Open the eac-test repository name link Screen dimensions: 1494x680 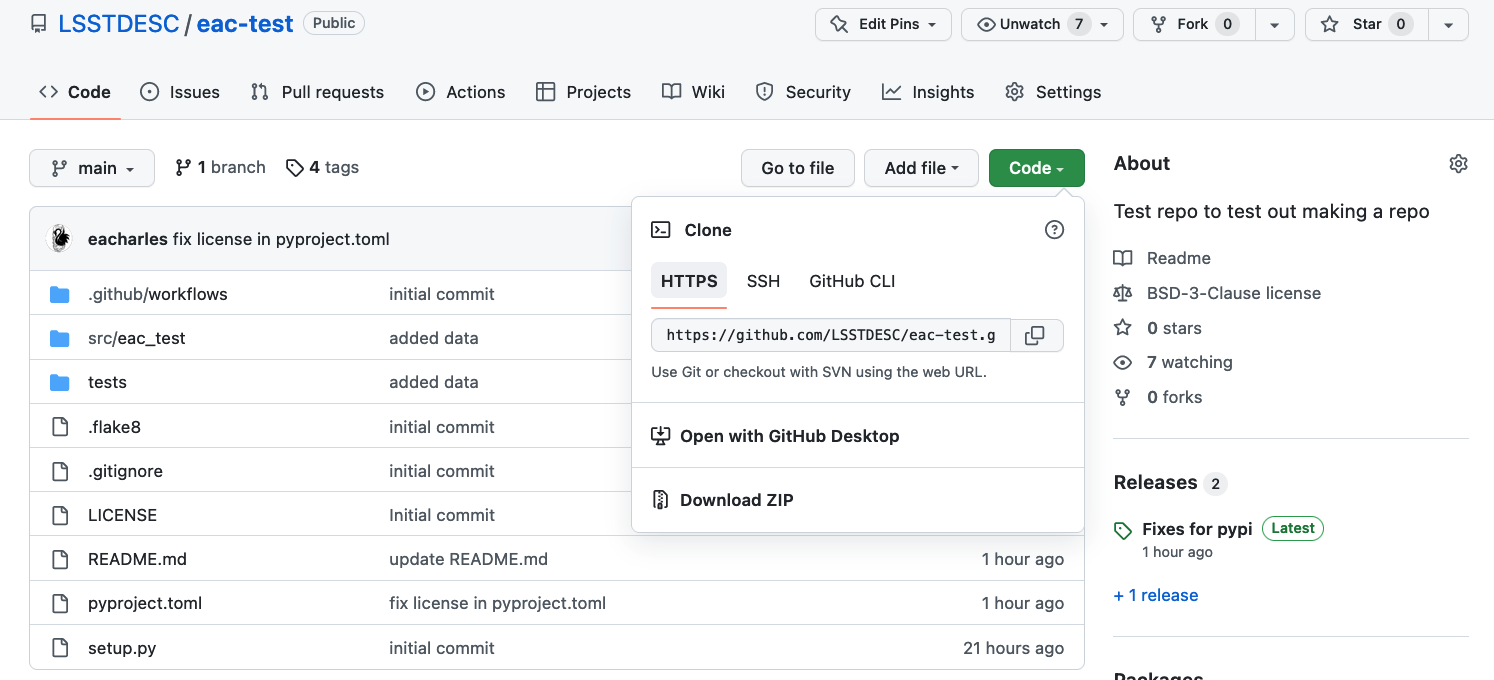click(245, 24)
